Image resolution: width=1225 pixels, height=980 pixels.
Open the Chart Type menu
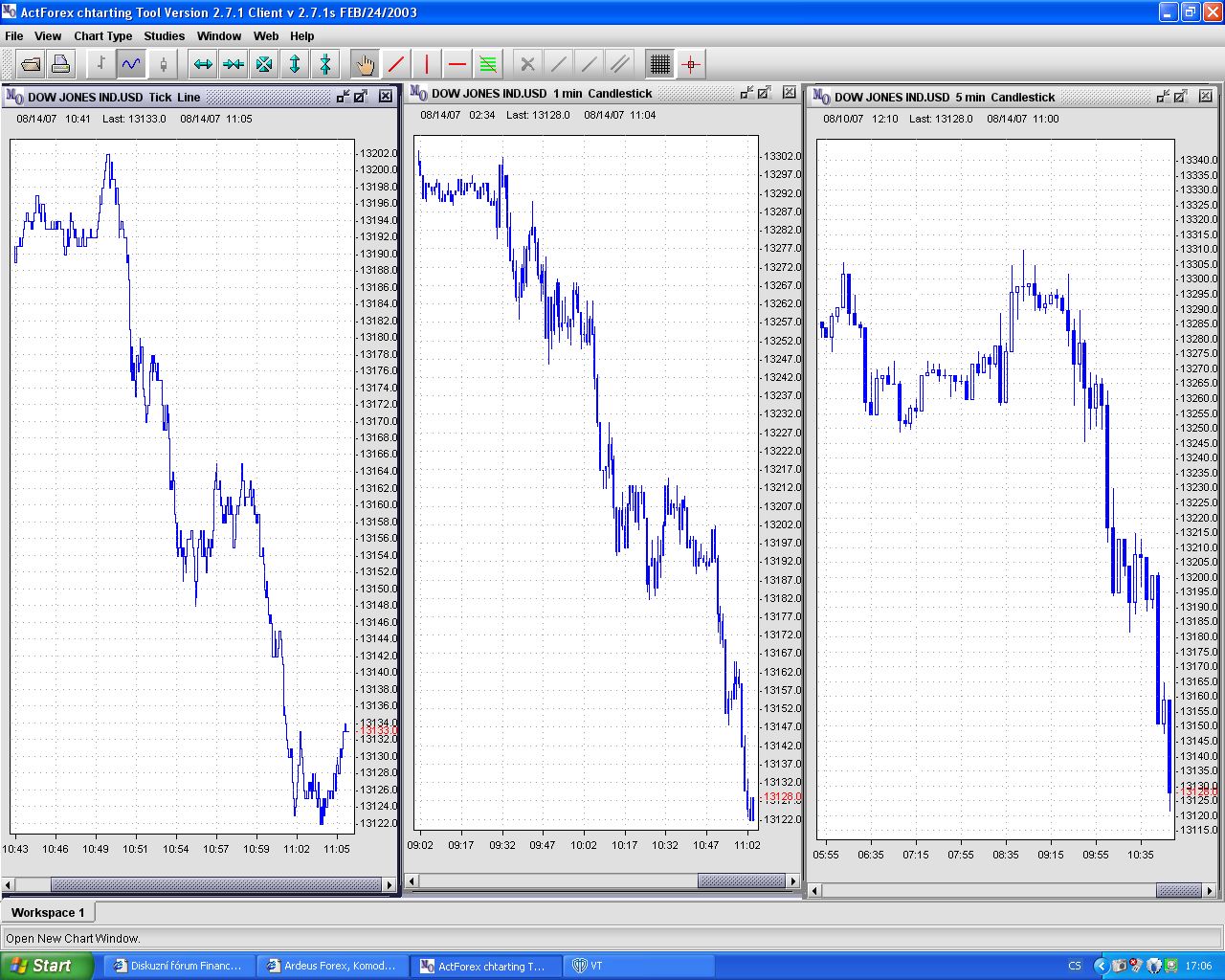(103, 36)
